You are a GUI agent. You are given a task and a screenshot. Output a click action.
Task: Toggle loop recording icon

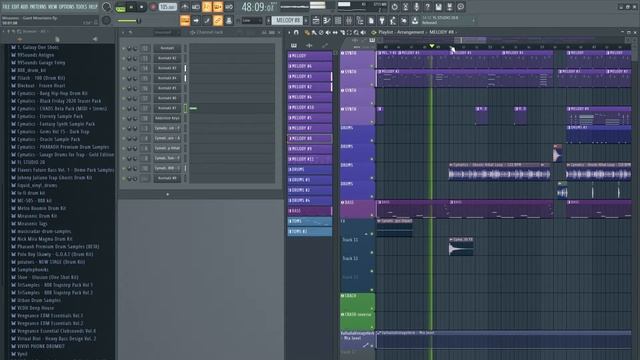point(229,7)
